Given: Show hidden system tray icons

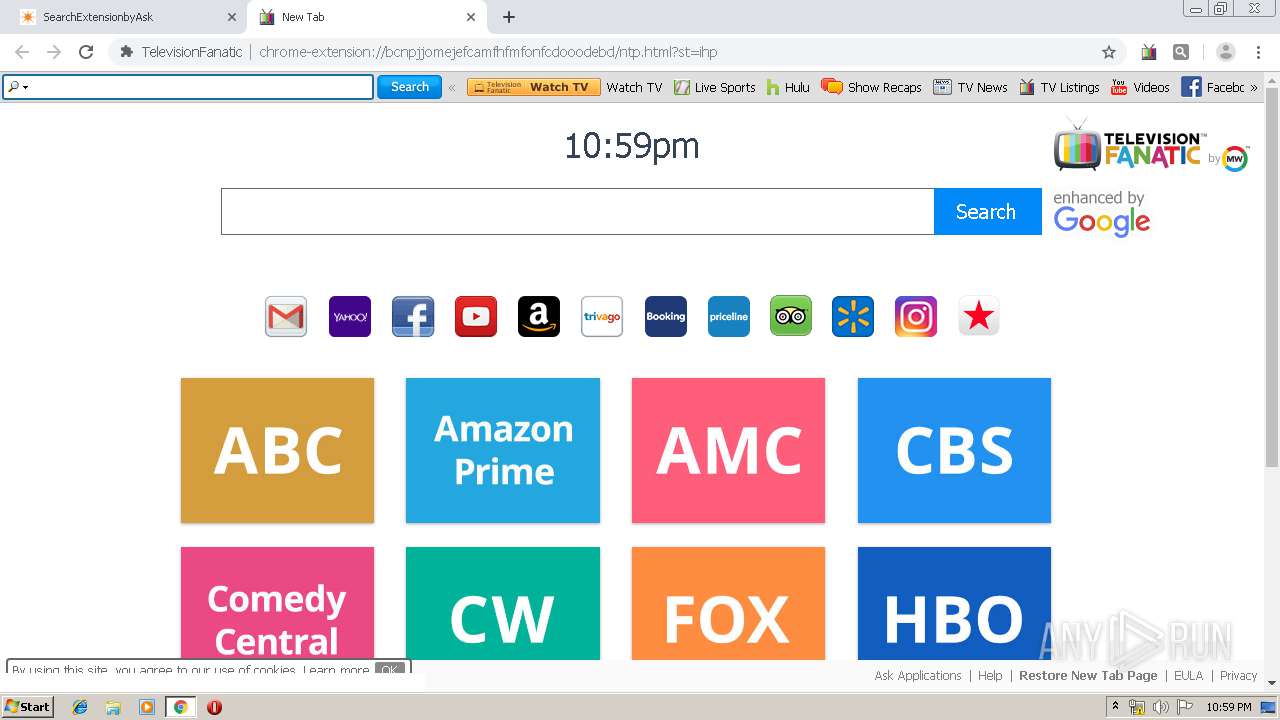Looking at the screenshot, I should (1115, 707).
